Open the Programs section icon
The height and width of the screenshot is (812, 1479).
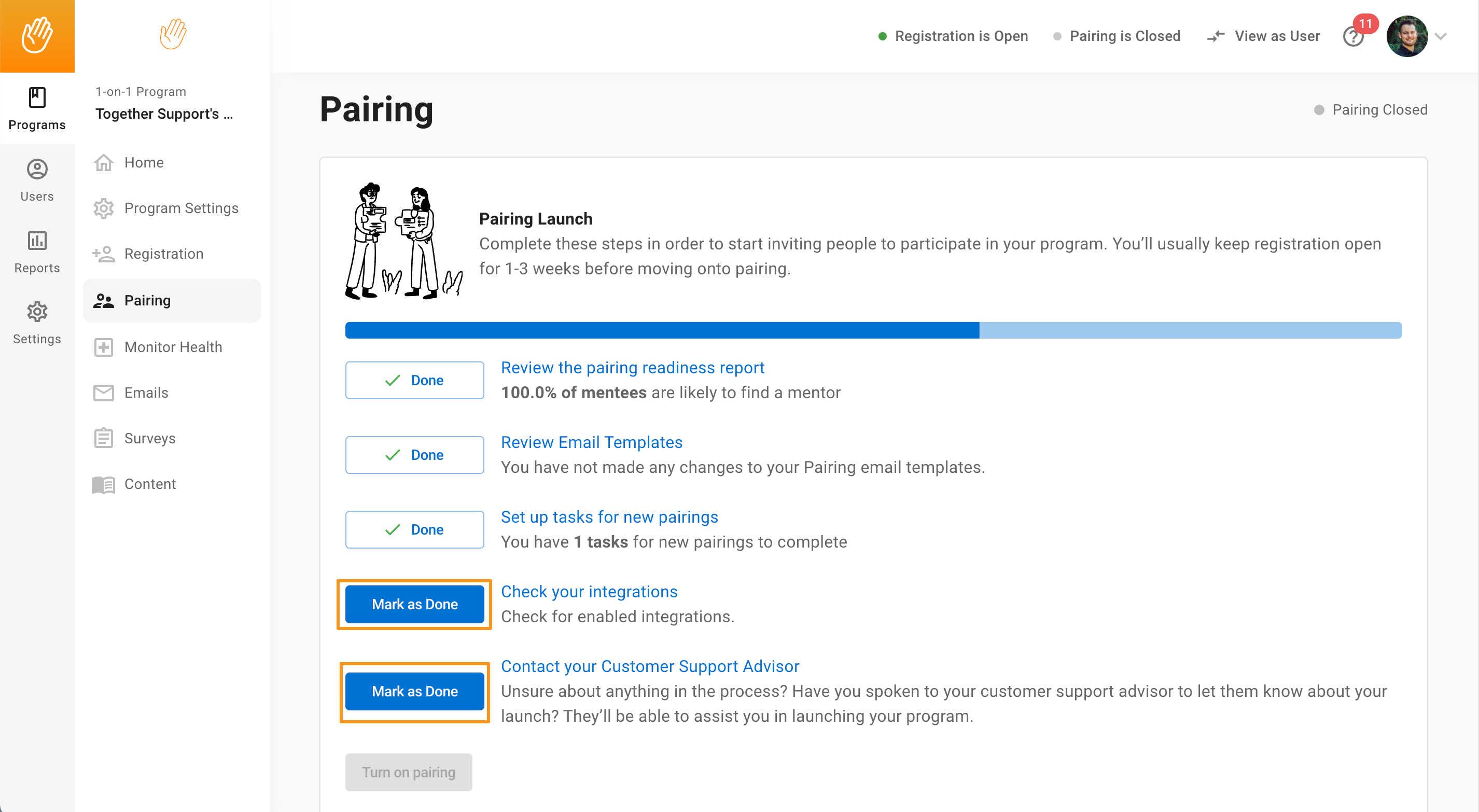[x=37, y=97]
